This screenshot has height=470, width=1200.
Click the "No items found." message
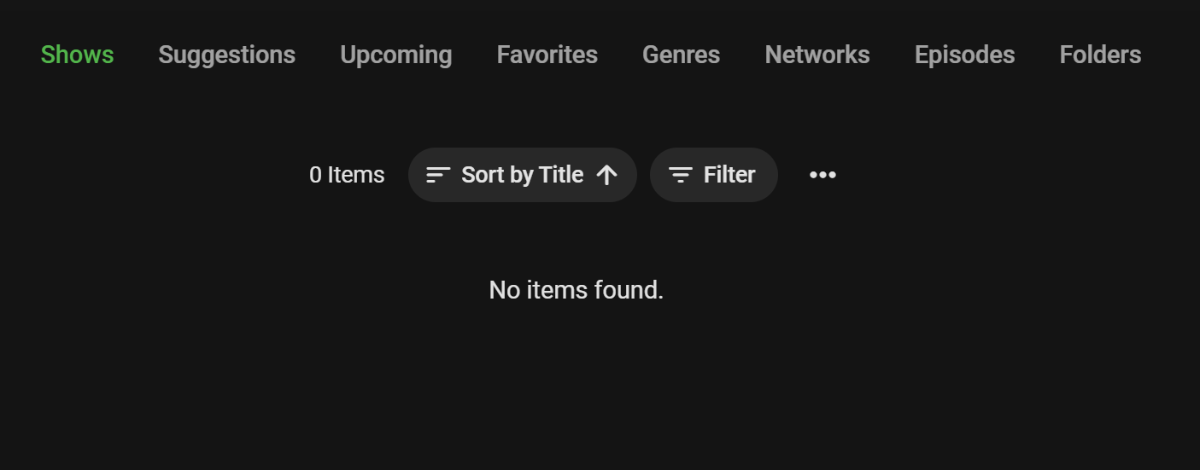coord(576,291)
